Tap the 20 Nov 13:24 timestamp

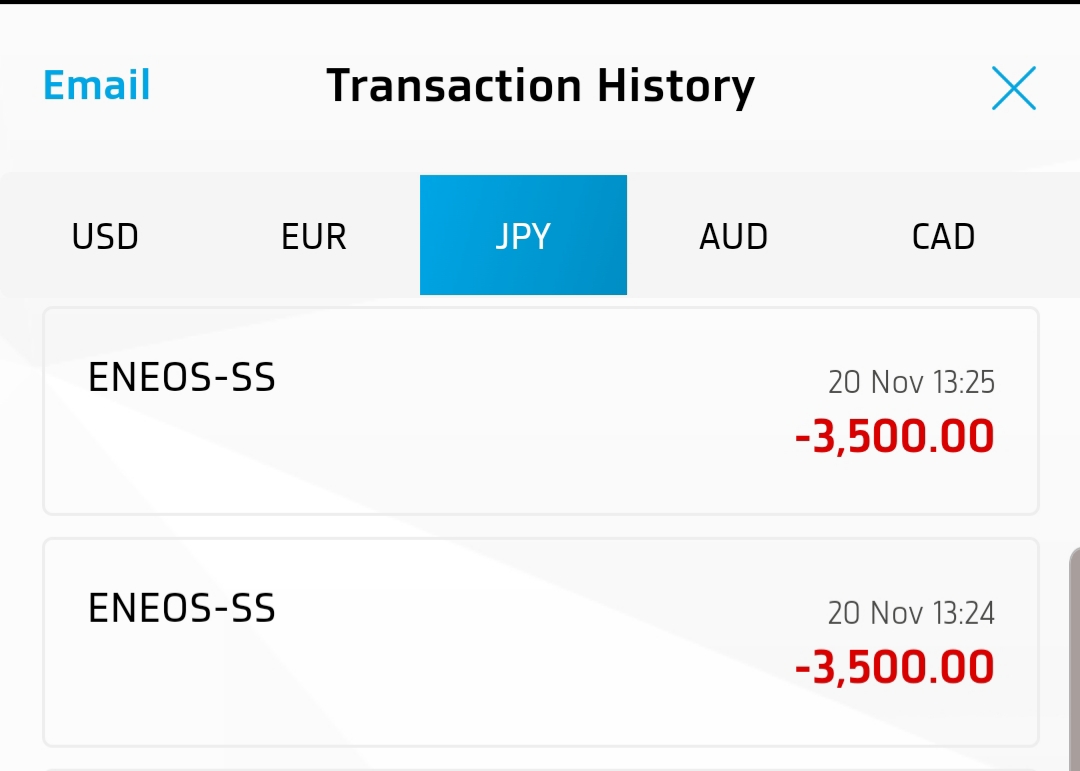click(911, 613)
